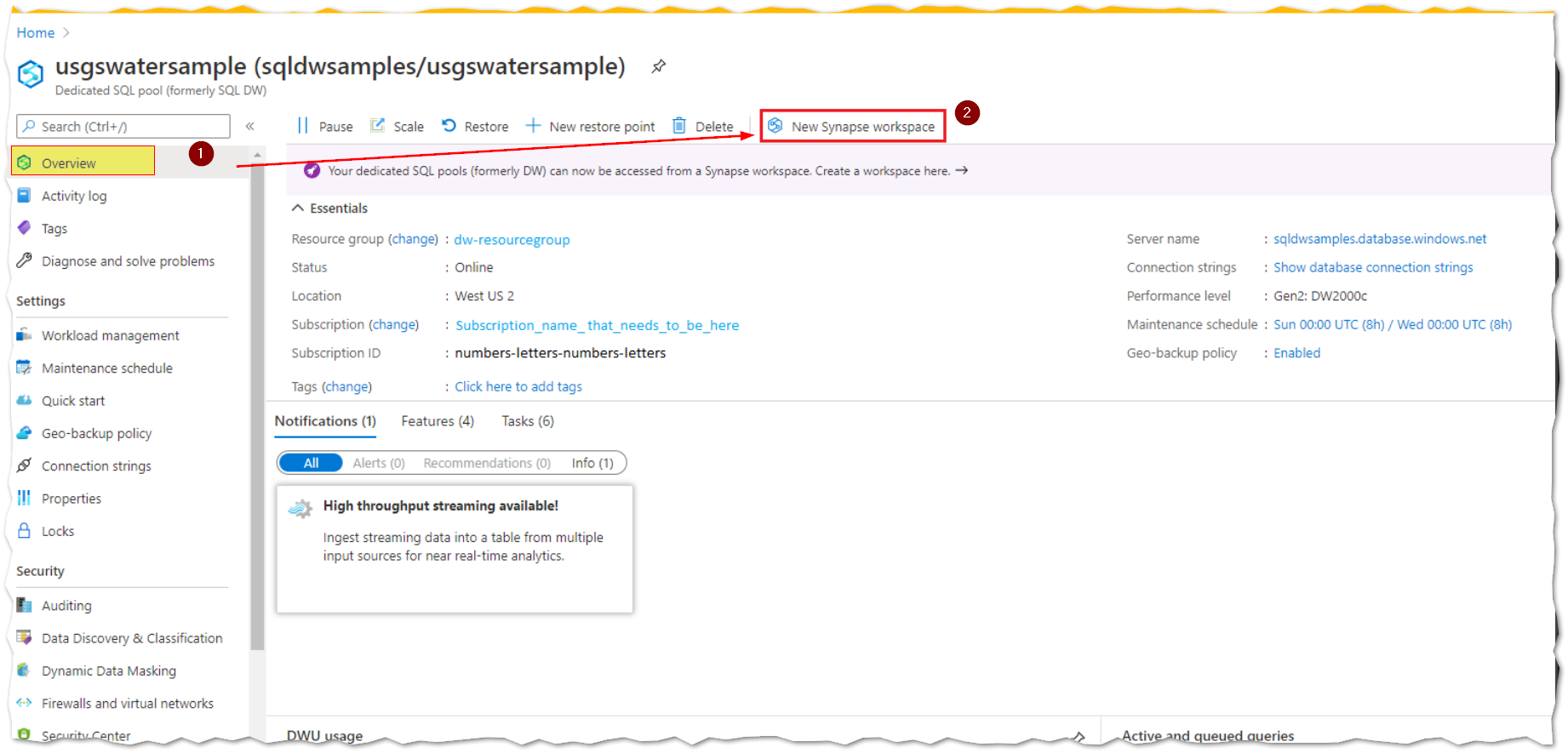Click the Auditing icon
The image size is (1568, 753).
24,605
